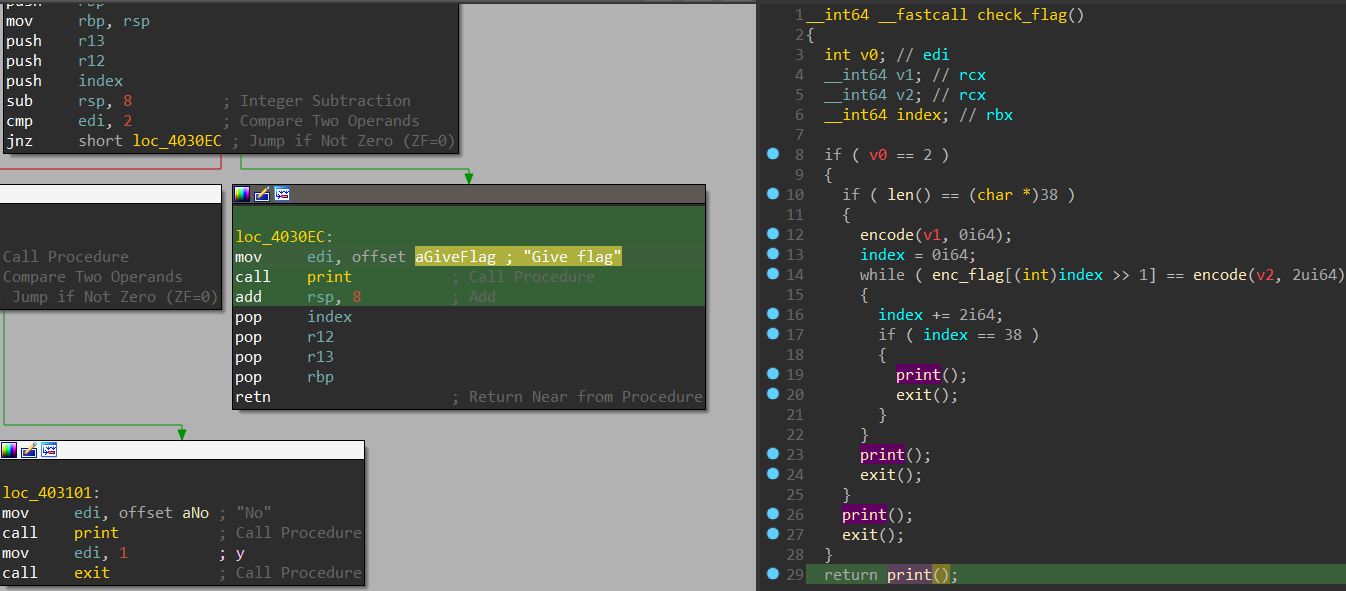This screenshot has height=591, width=1346.
Task: Click the edit pencil icon of the loc_4030EC node
Action: pos(262,194)
